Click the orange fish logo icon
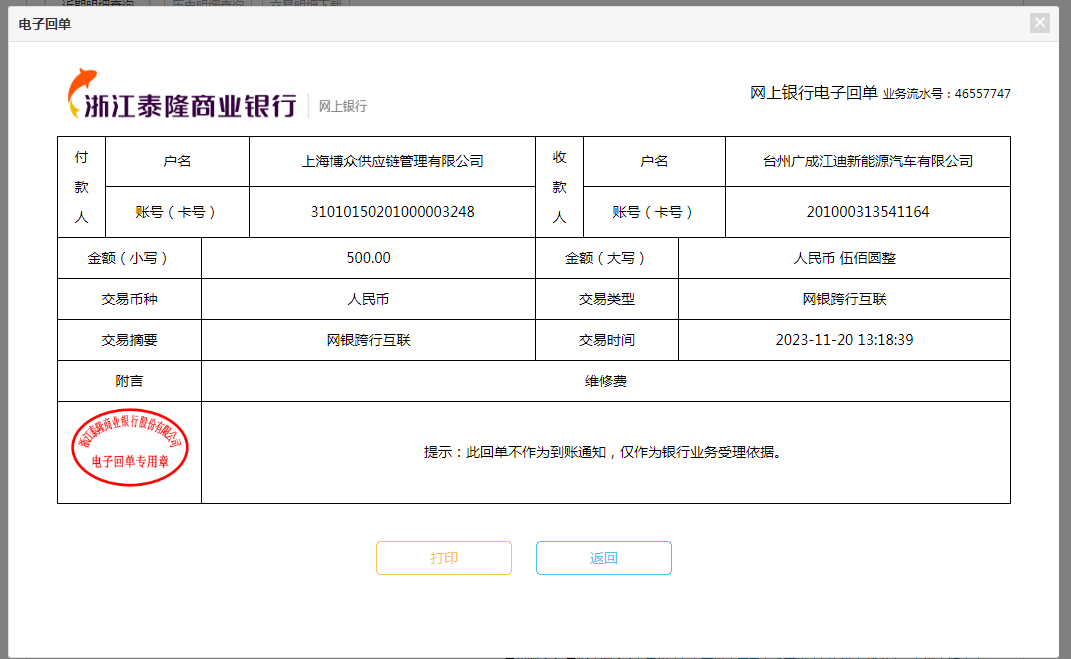The image size is (1071, 659). coord(81,92)
